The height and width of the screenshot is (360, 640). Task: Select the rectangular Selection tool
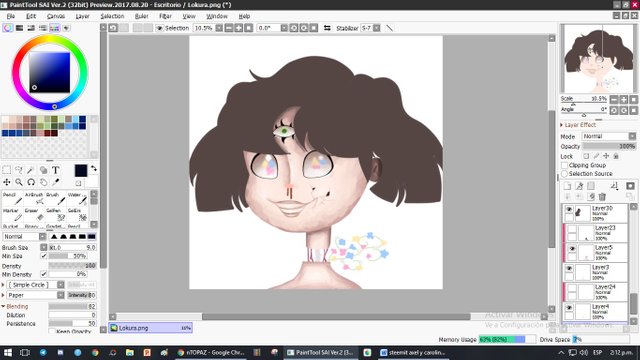[7, 170]
